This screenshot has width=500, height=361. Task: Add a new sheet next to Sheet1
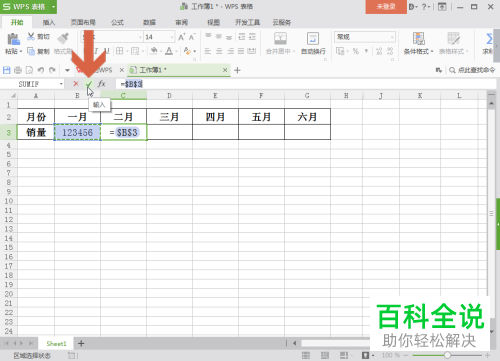coord(81,343)
